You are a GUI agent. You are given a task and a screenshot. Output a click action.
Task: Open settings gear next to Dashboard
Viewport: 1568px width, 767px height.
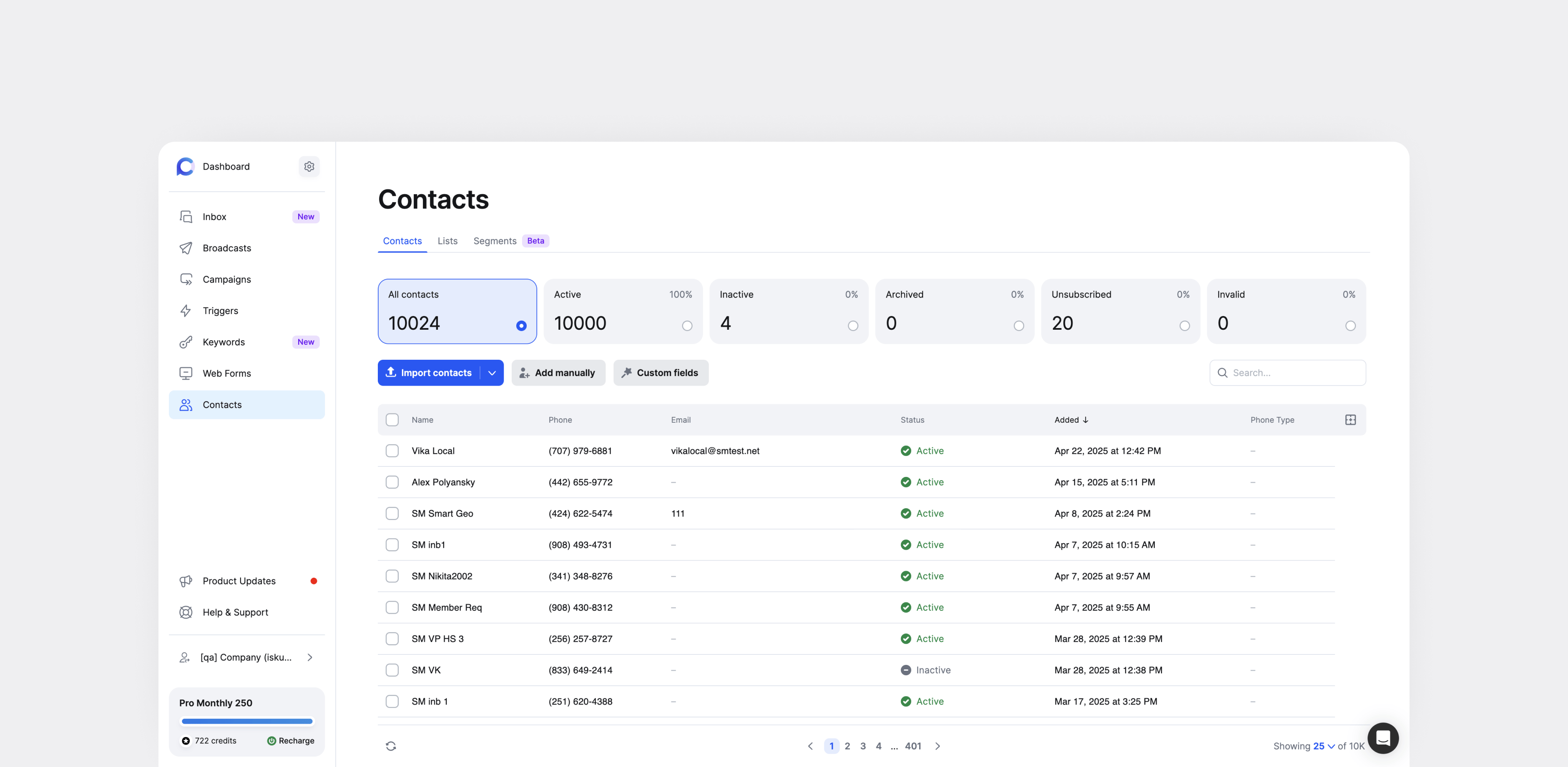(309, 167)
